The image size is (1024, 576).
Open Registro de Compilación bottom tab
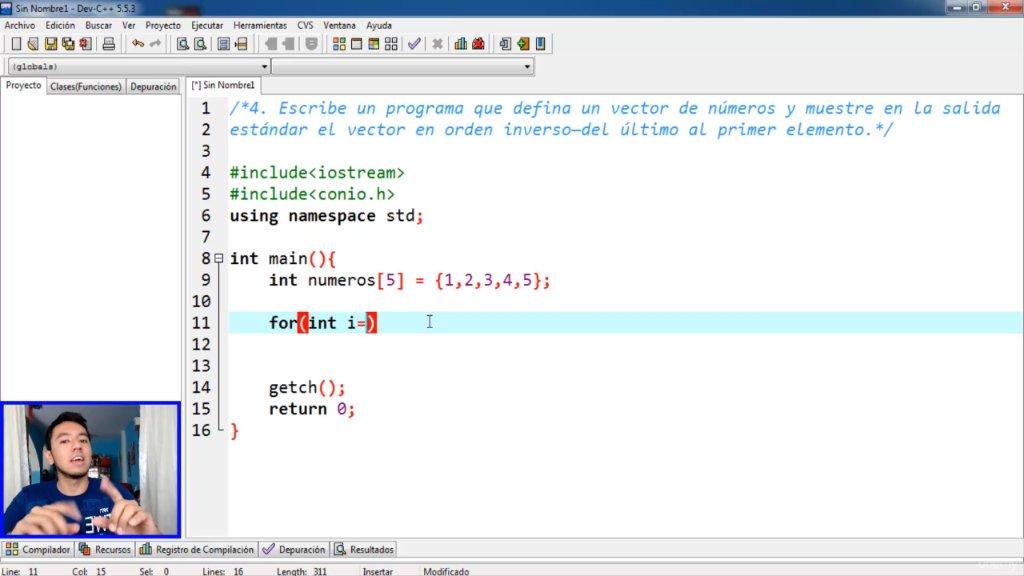click(x=197, y=549)
